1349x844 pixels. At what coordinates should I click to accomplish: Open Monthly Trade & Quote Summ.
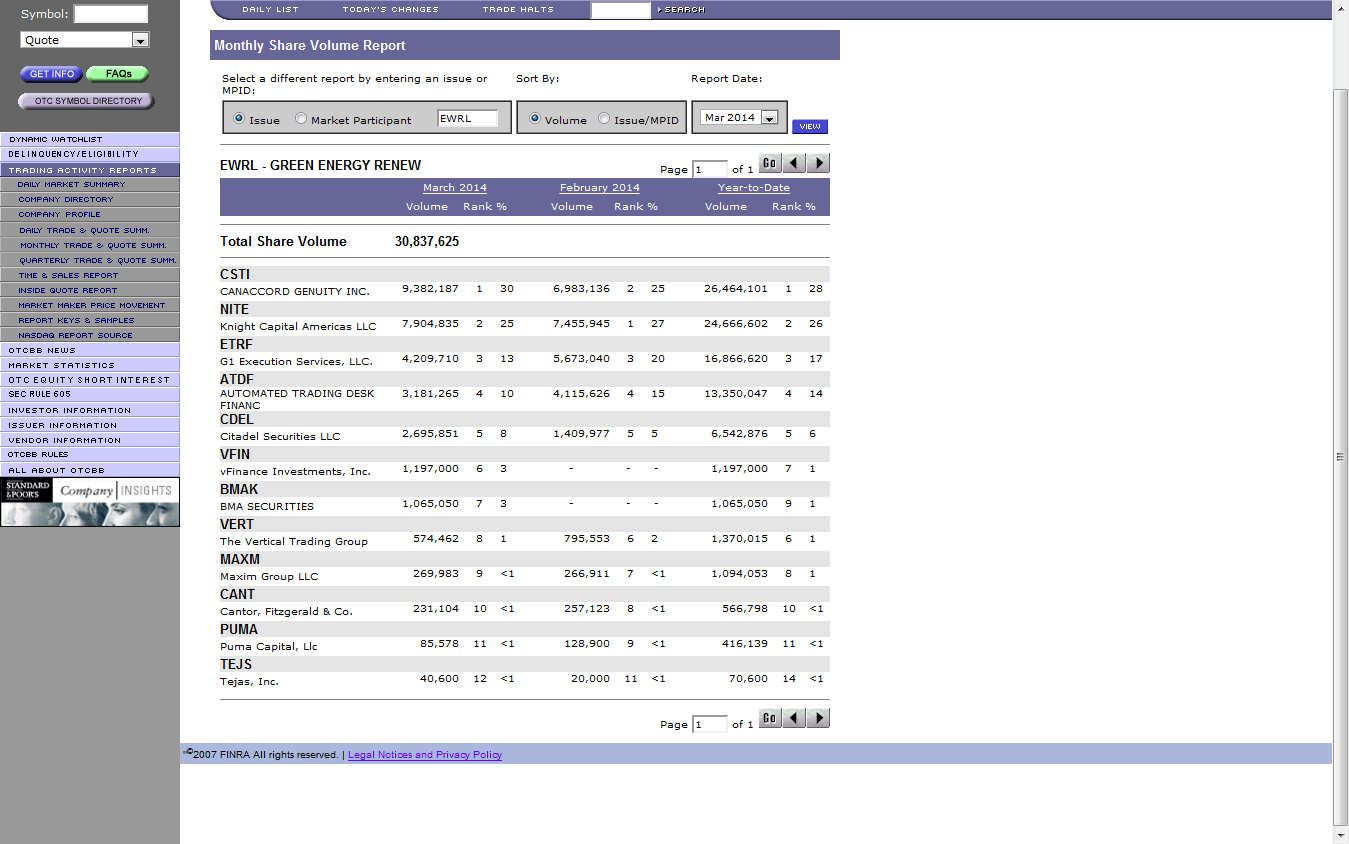click(x=90, y=246)
